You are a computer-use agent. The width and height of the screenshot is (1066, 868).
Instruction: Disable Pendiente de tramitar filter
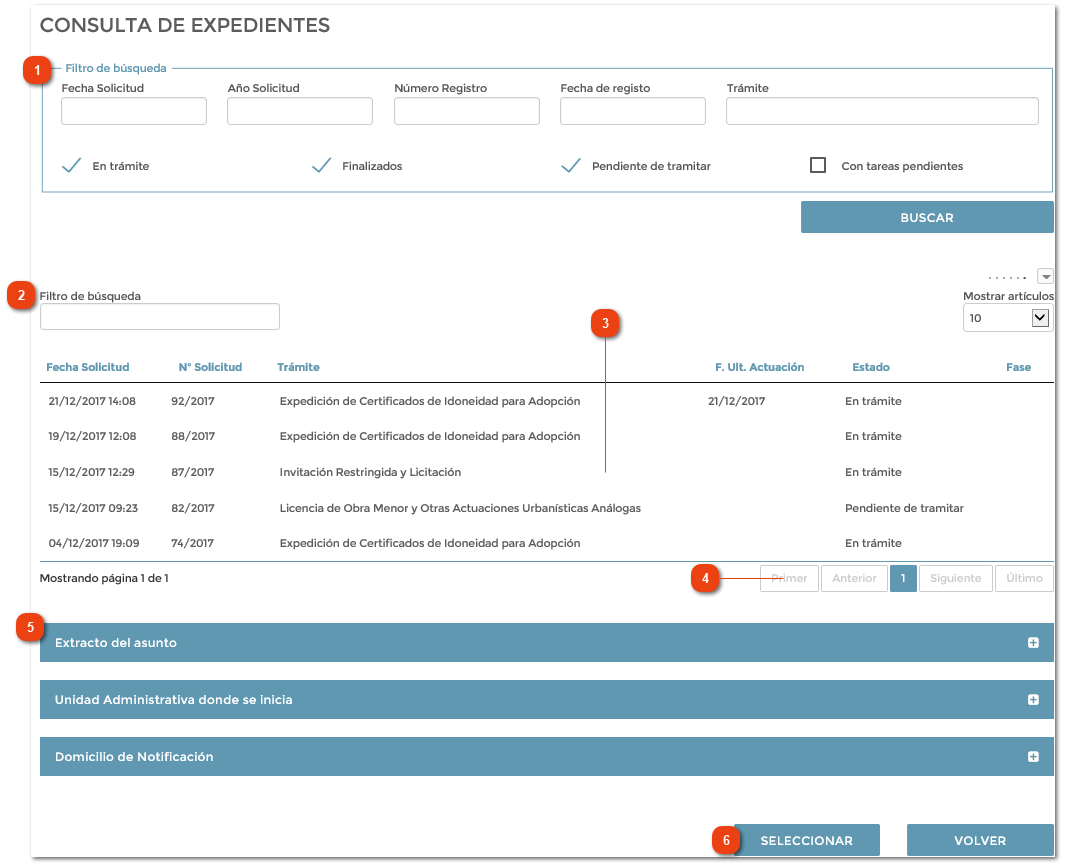tap(570, 166)
